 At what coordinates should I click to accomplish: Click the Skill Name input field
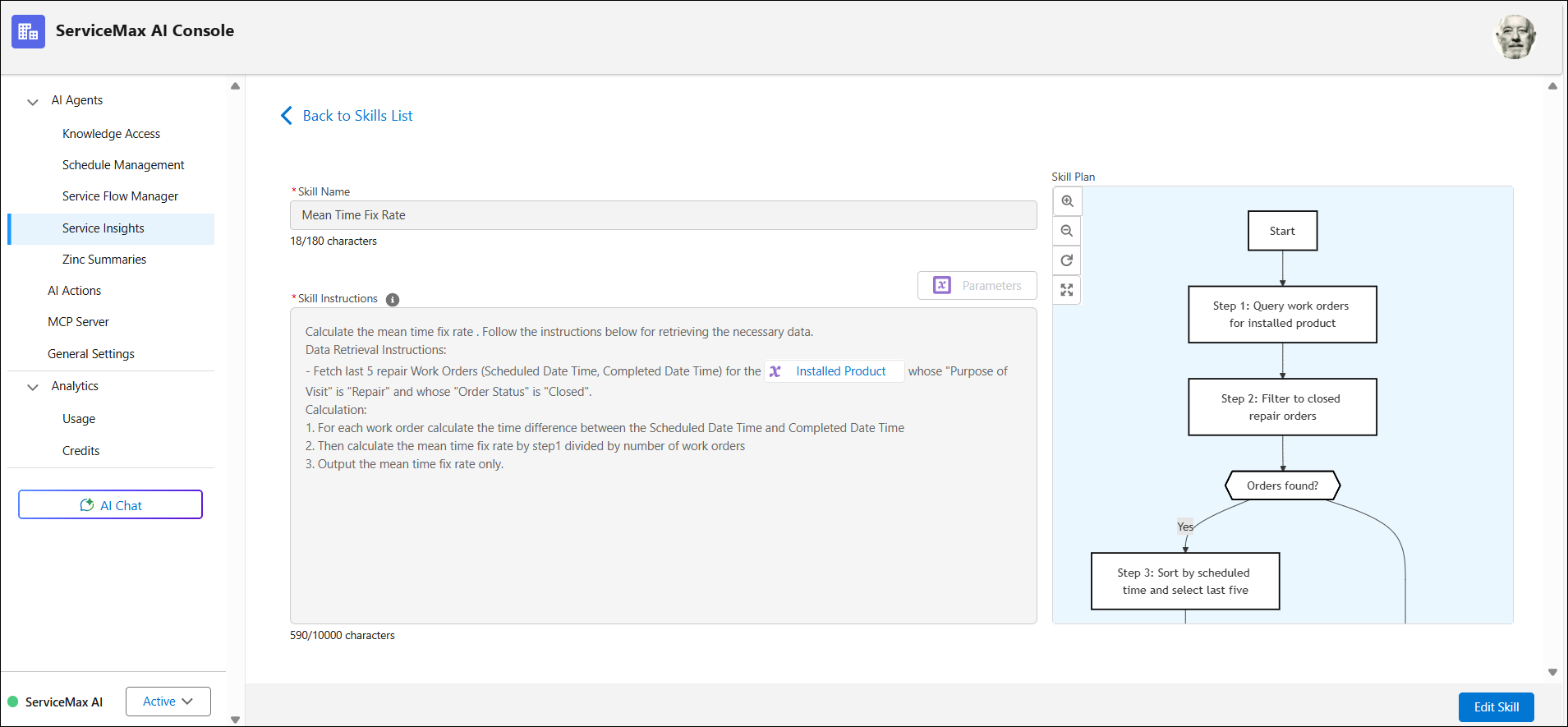(x=664, y=215)
